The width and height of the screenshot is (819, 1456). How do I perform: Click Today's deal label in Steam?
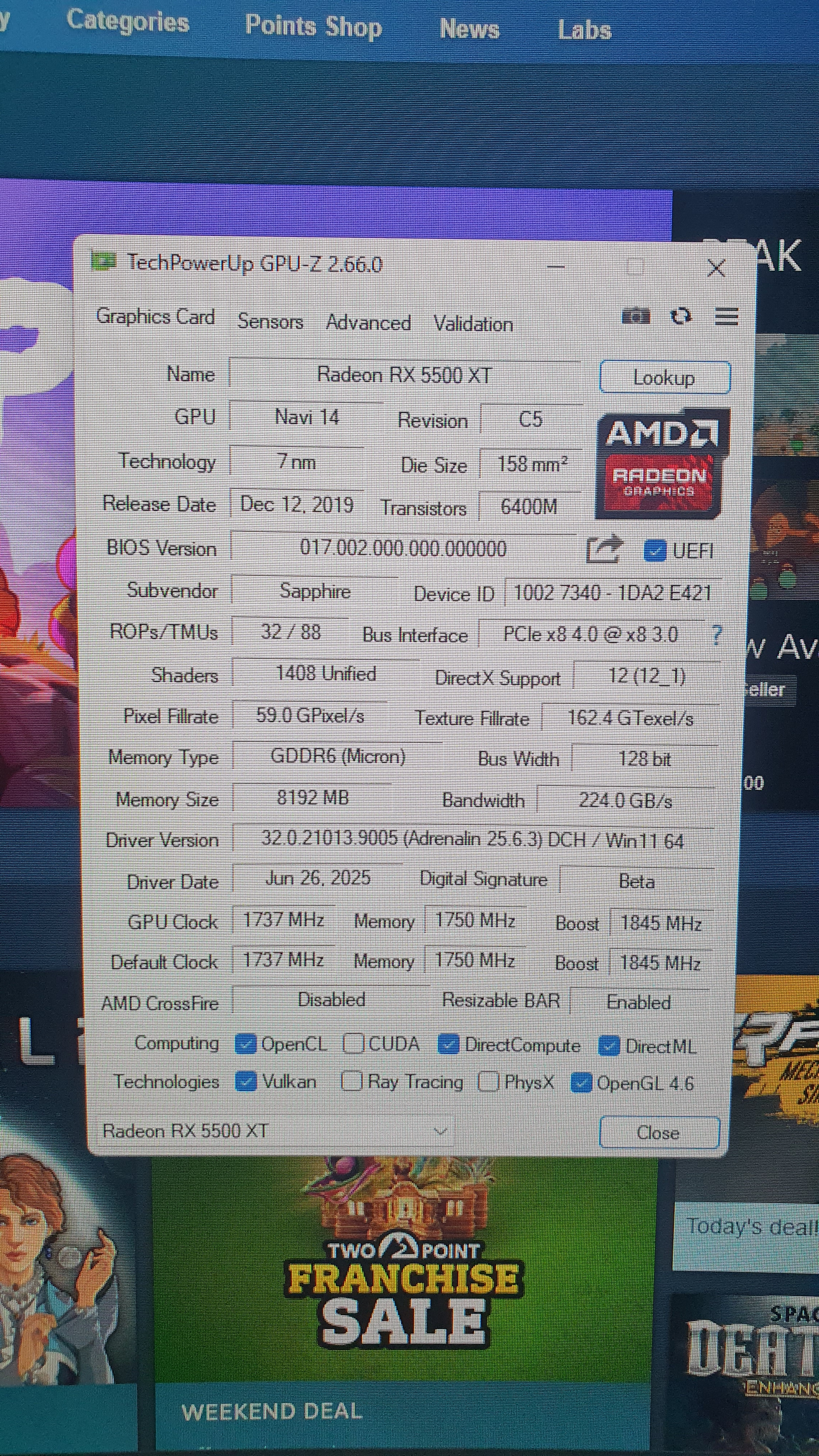point(752,1227)
